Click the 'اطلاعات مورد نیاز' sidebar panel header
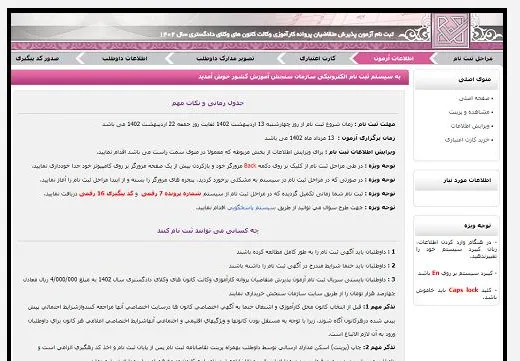520x361 pixels. 456,180
